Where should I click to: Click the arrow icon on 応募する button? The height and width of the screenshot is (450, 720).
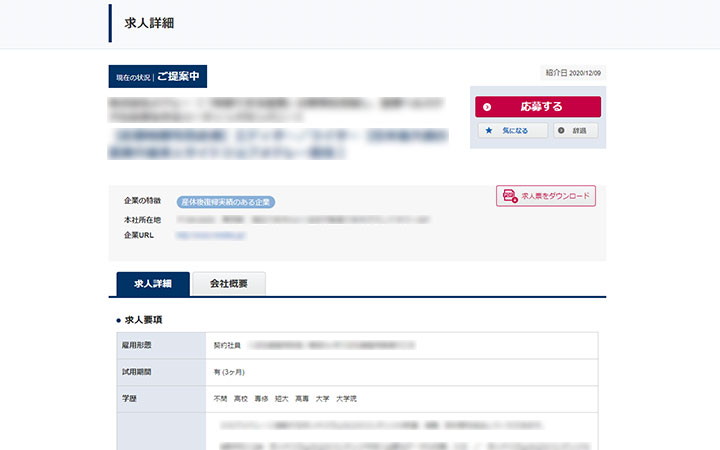487,107
